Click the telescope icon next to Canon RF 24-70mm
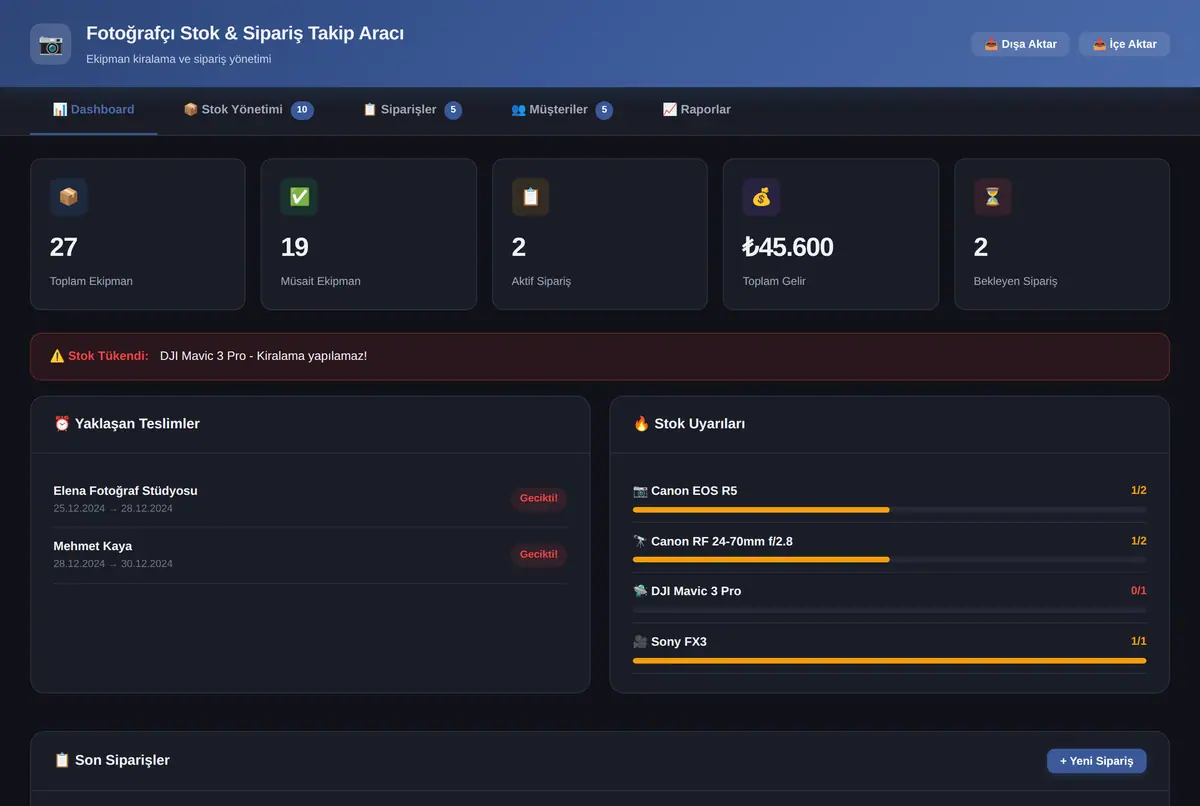The height and width of the screenshot is (806, 1200). pyautogui.click(x=640, y=541)
